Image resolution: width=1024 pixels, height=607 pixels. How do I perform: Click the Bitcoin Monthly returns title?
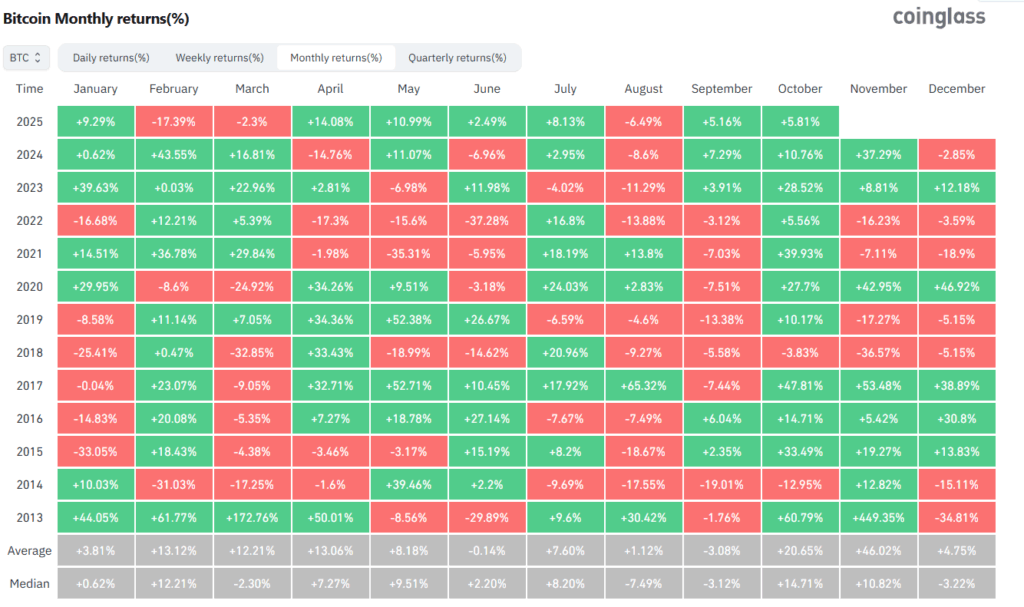point(97,18)
